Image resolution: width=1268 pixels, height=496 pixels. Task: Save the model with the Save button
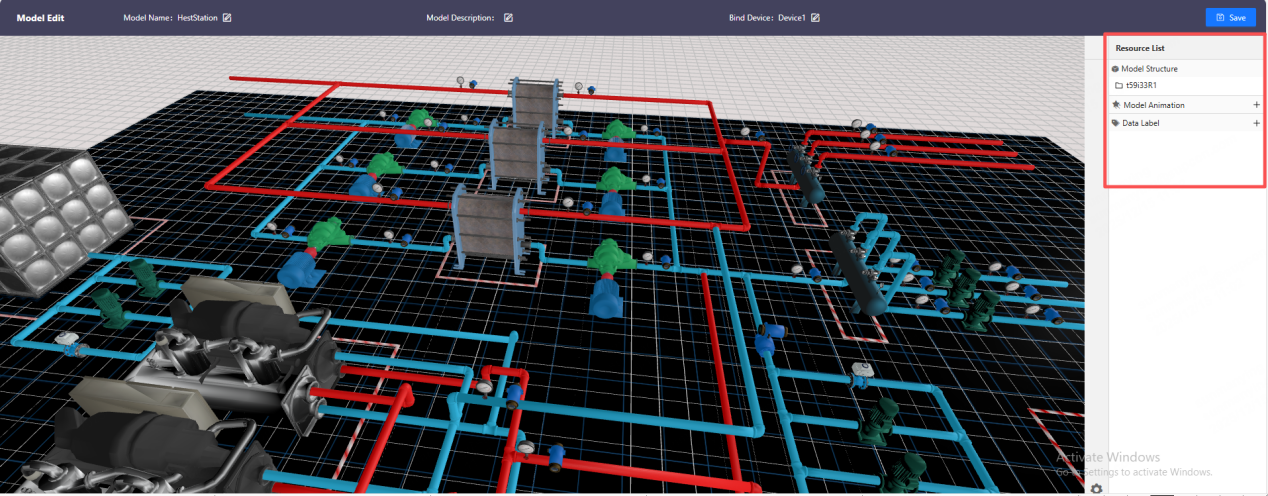[1230, 18]
